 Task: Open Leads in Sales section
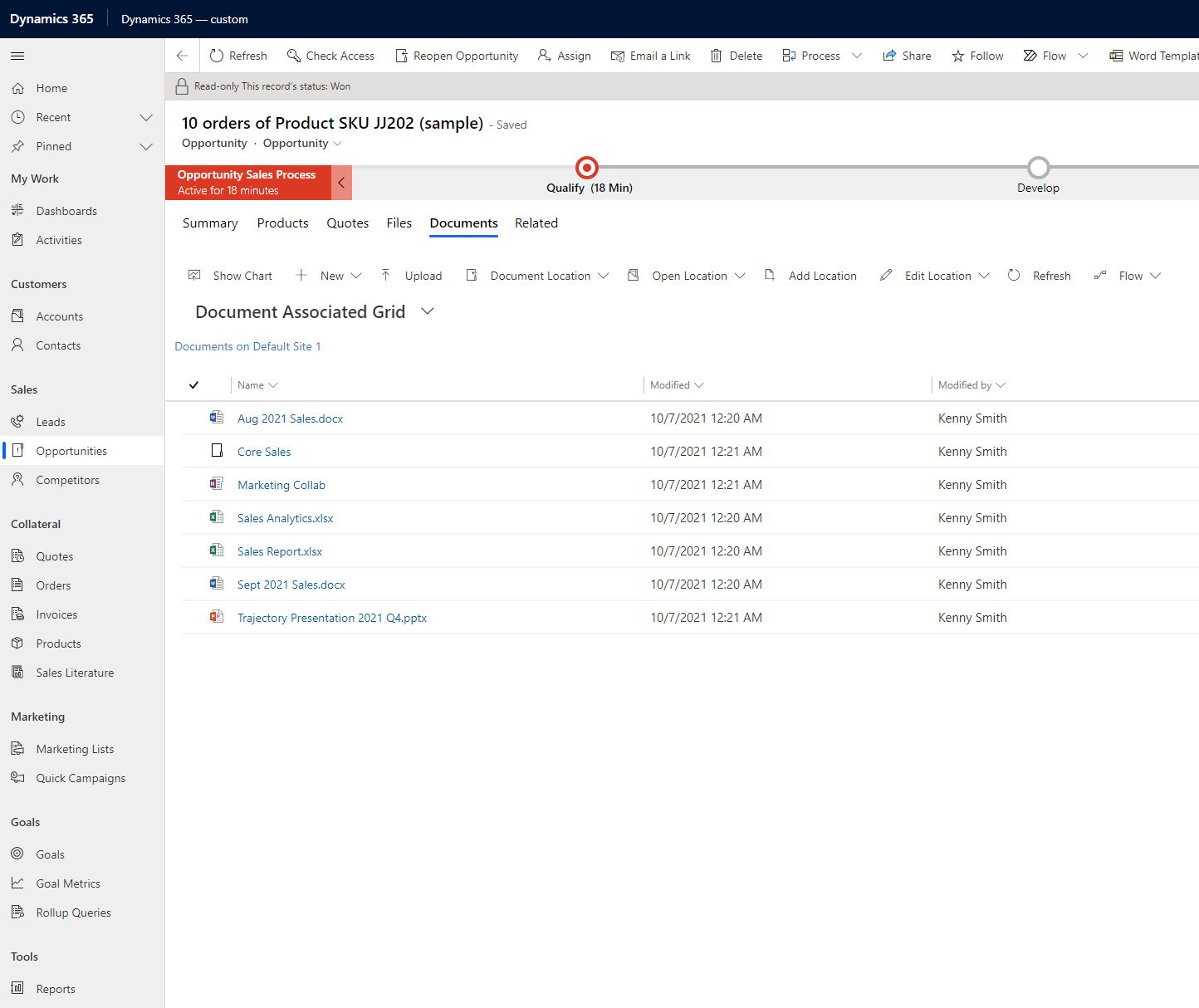[82, 422]
